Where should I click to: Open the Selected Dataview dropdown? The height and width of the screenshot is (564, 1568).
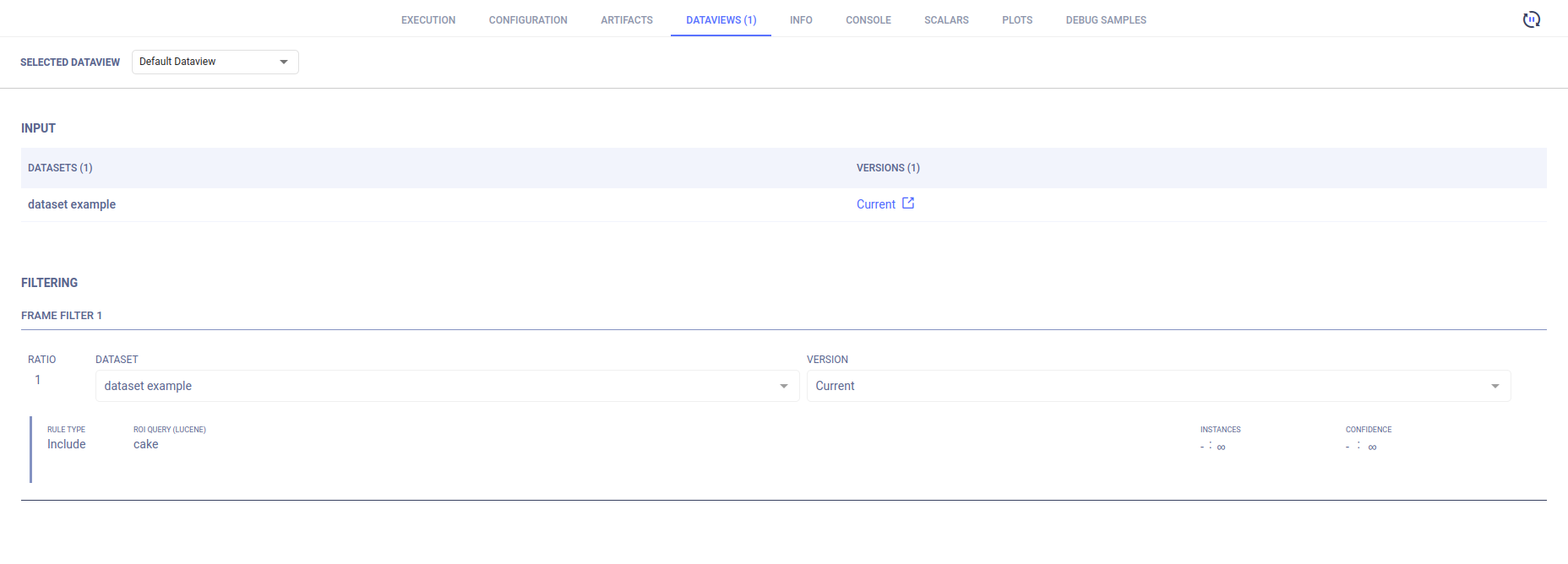pyautogui.click(x=215, y=62)
